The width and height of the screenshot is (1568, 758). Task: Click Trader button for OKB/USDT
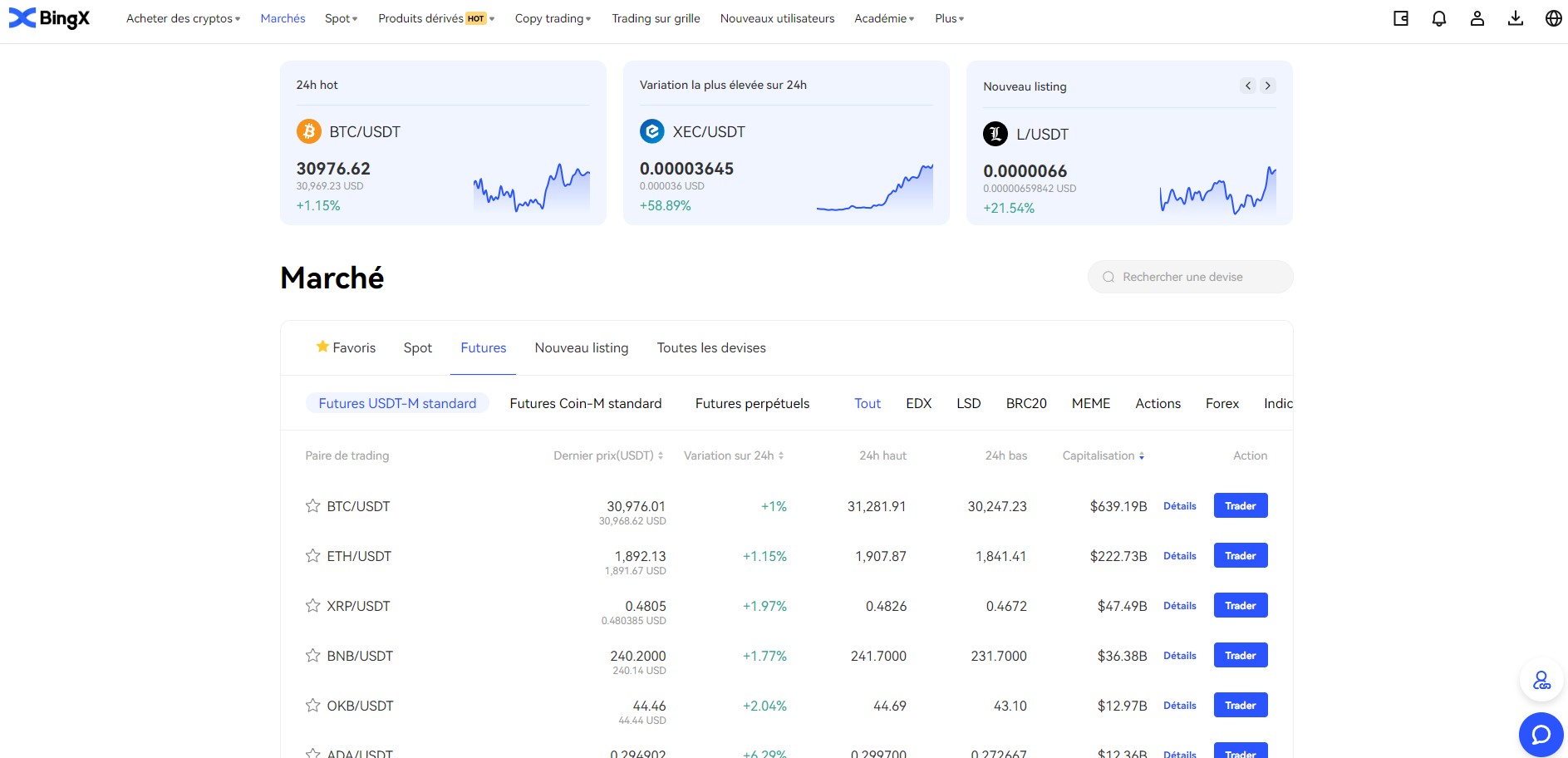click(x=1241, y=705)
